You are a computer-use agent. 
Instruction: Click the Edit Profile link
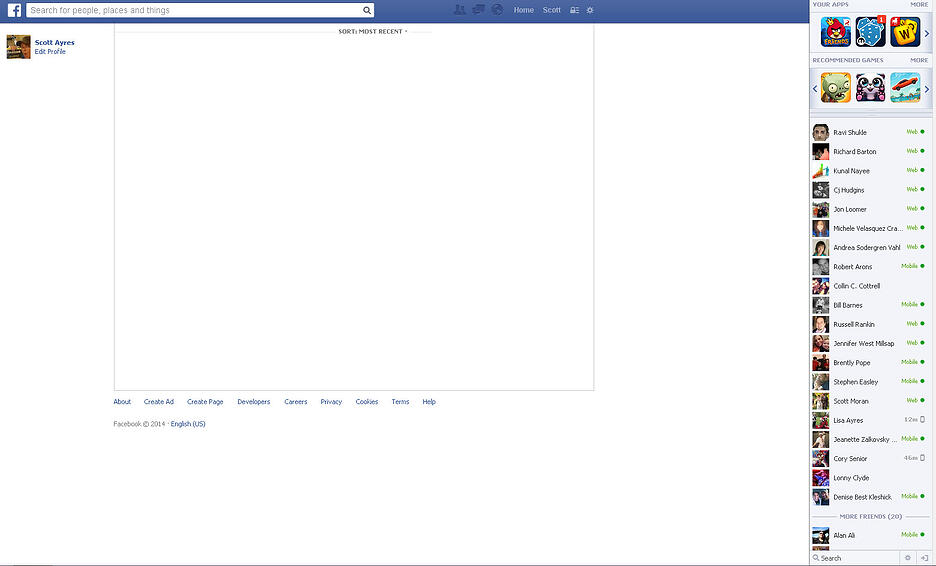coord(50,52)
